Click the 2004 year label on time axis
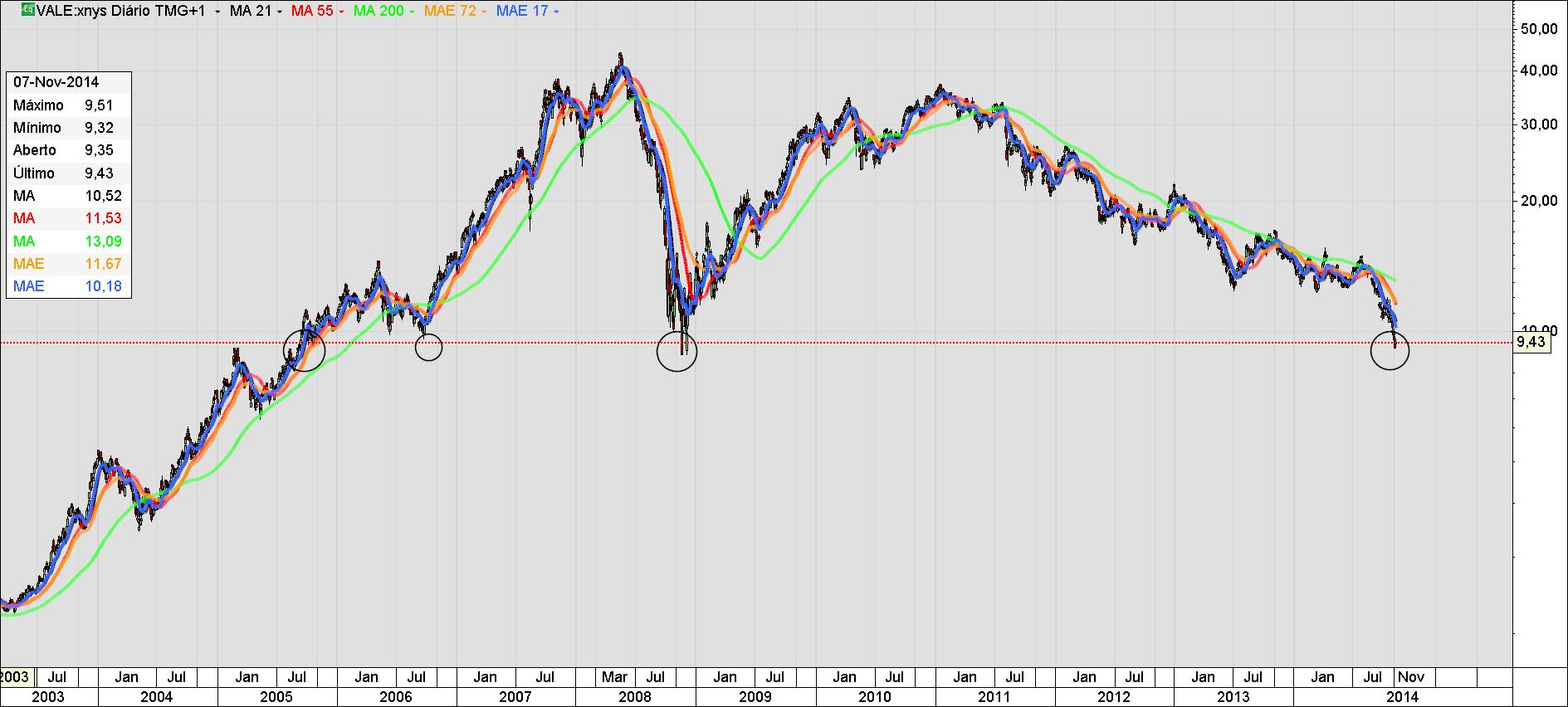The width and height of the screenshot is (1568, 707). point(156,697)
